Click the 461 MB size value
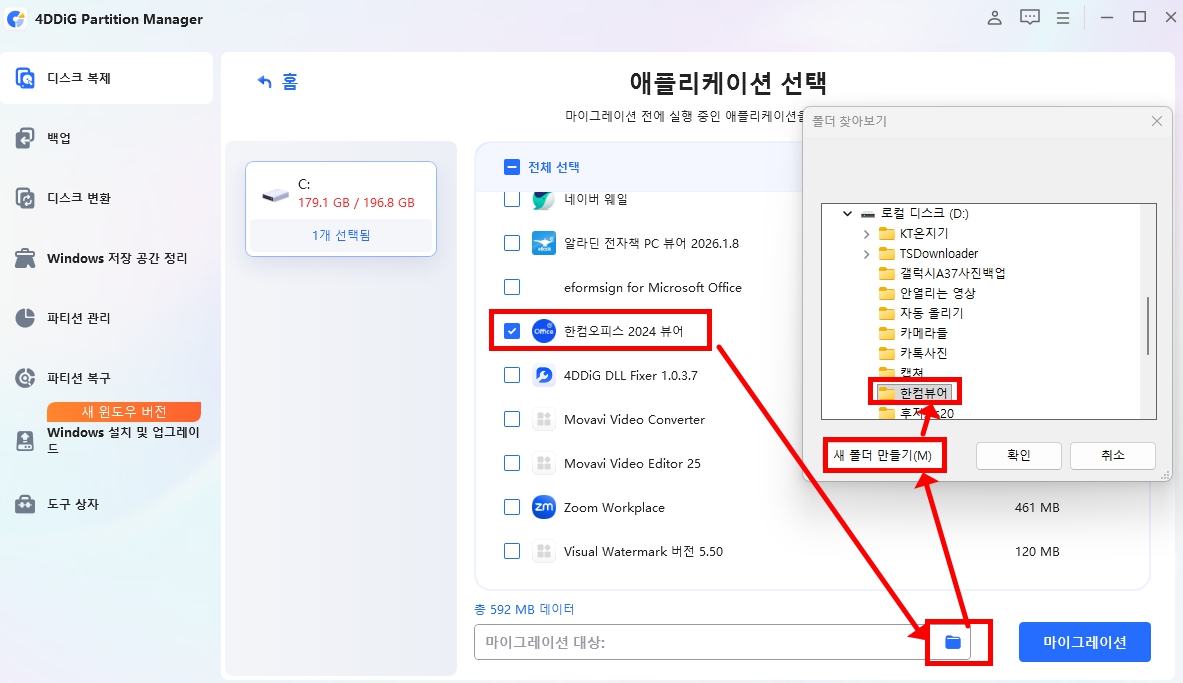This screenshot has height=683, width=1183. [1037, 508]
